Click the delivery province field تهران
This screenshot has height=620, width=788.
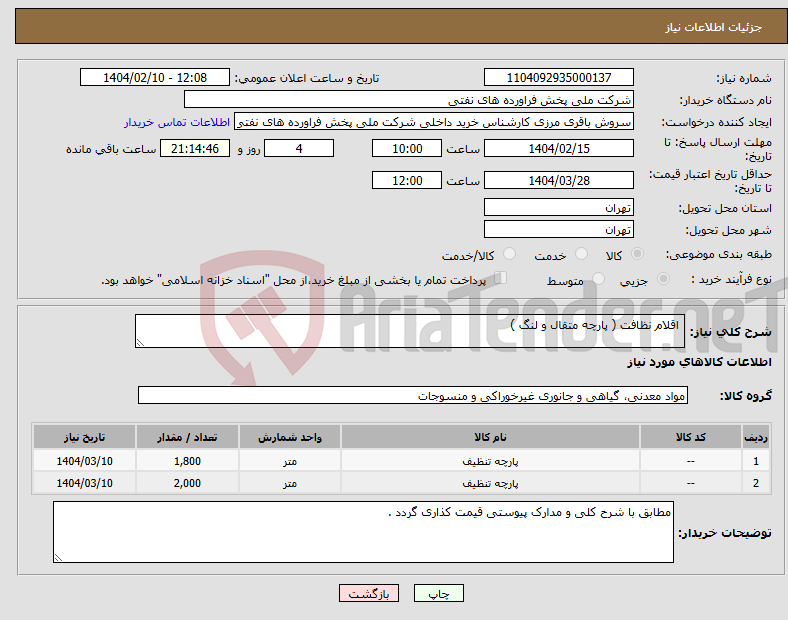pyautogui.click(x=558, y=207)
